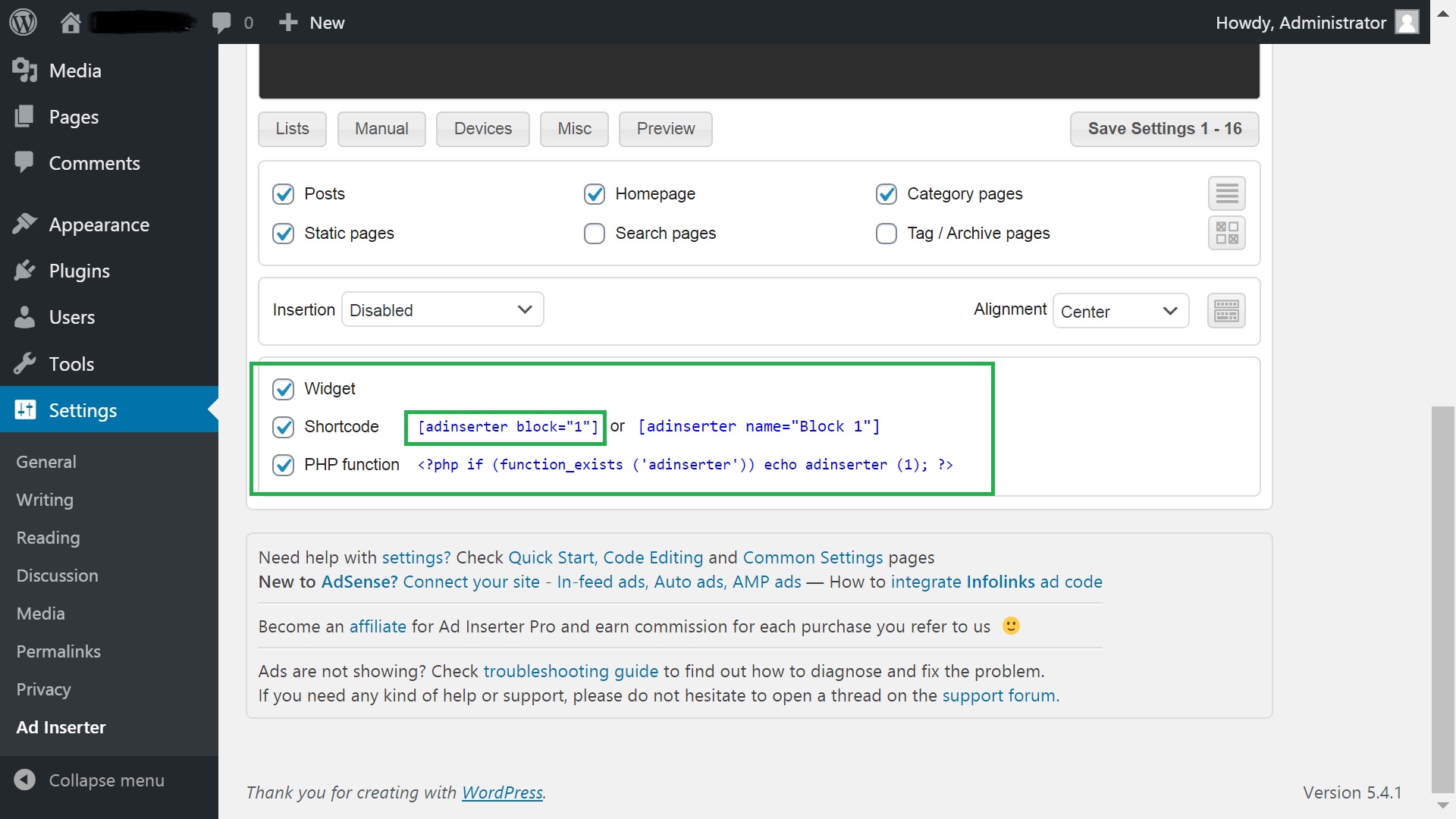Open the WordPress footer link
Viewport: 1456px width, 819px height.
[x=502, y=792]
